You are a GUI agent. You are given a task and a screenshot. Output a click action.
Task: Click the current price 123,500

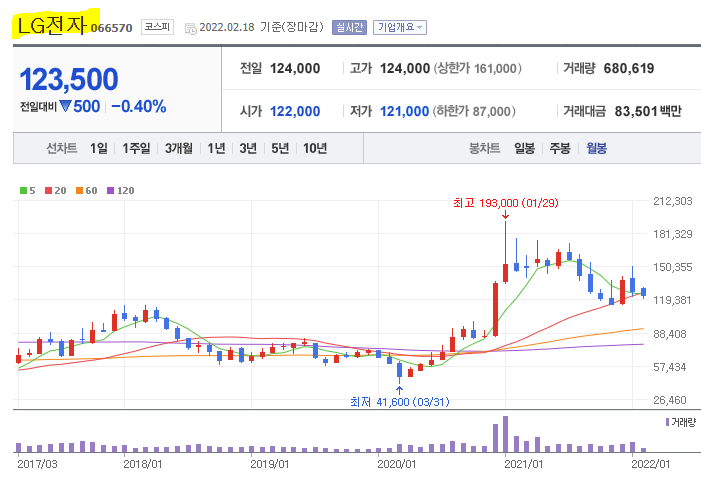pos(69,80)
